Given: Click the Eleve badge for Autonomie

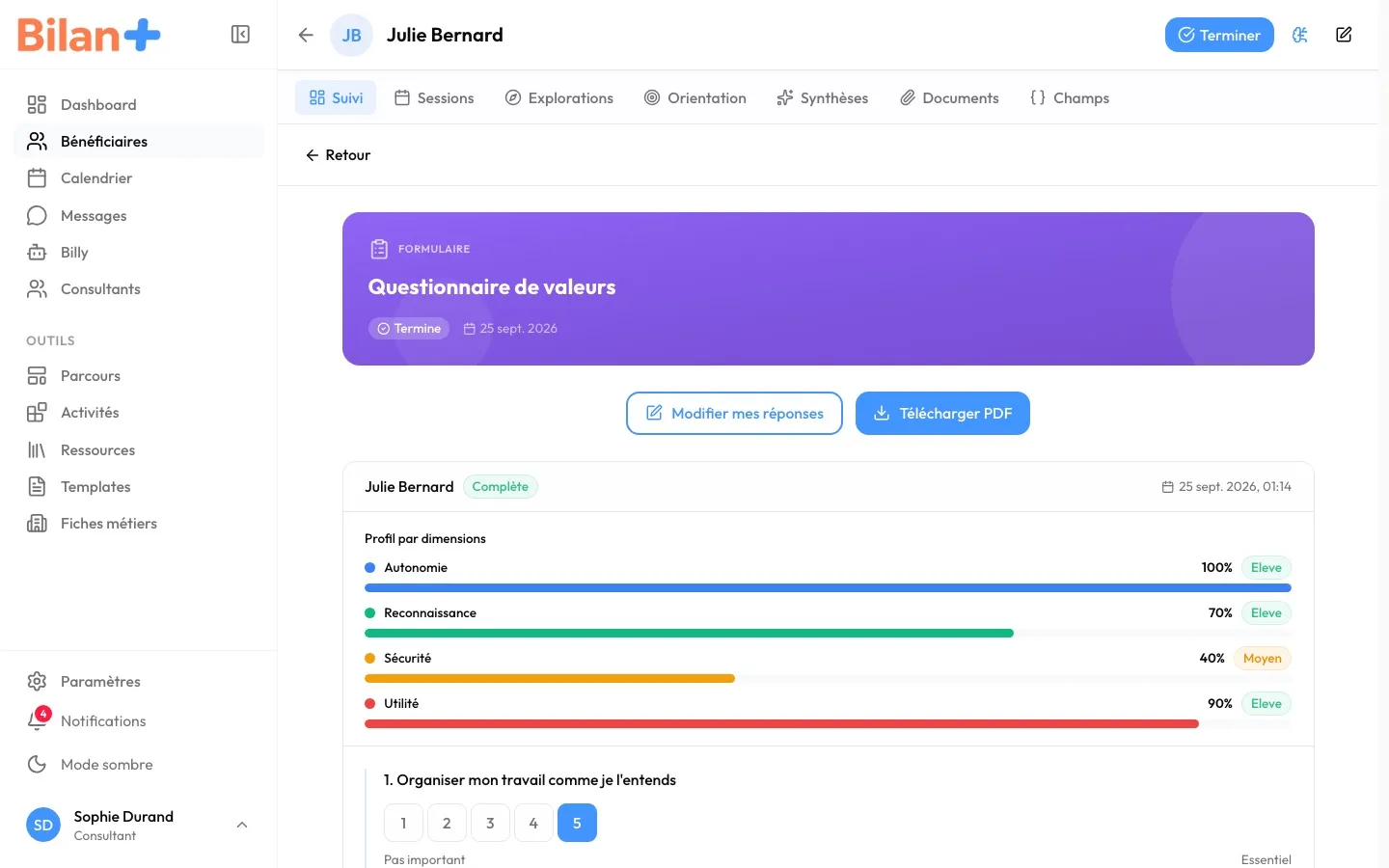Looking at the screenshot, I should pos(1266,568).
